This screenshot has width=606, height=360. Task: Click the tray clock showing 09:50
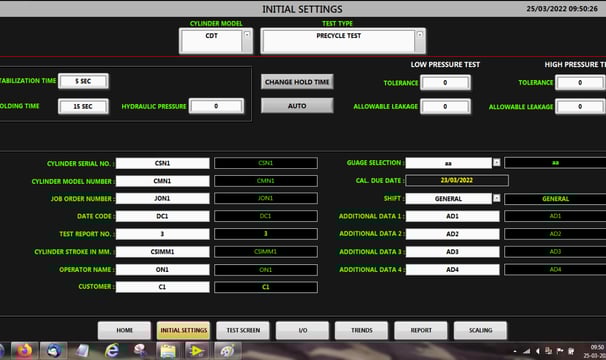click(595, 351)
